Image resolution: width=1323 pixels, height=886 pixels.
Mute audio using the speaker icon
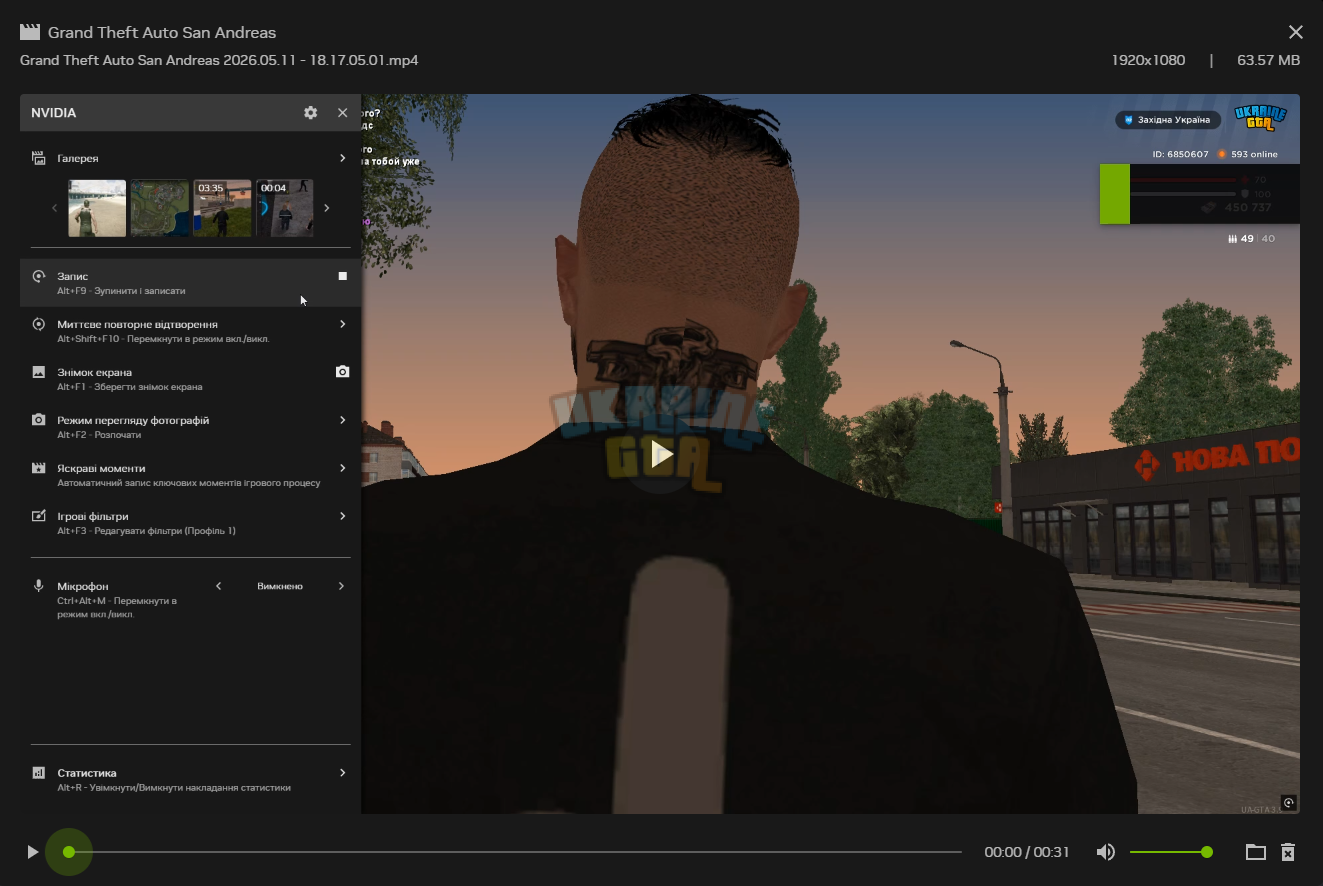click(1105, 852)
